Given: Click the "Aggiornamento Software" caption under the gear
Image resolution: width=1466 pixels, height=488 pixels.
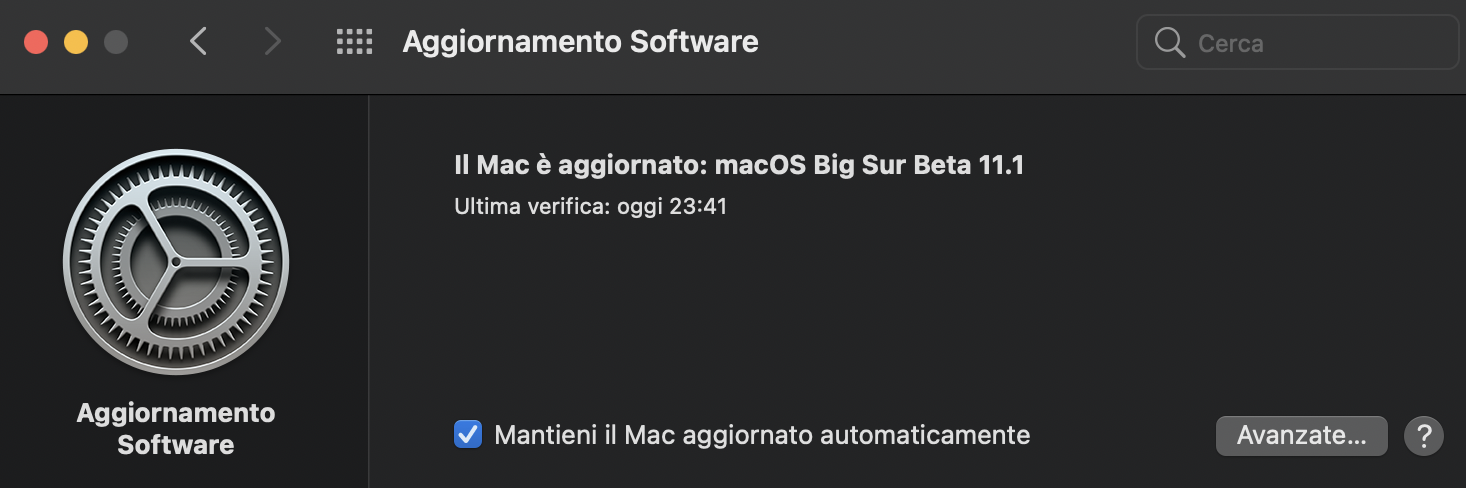Looking at the screenshot, I should pos(176,428).
